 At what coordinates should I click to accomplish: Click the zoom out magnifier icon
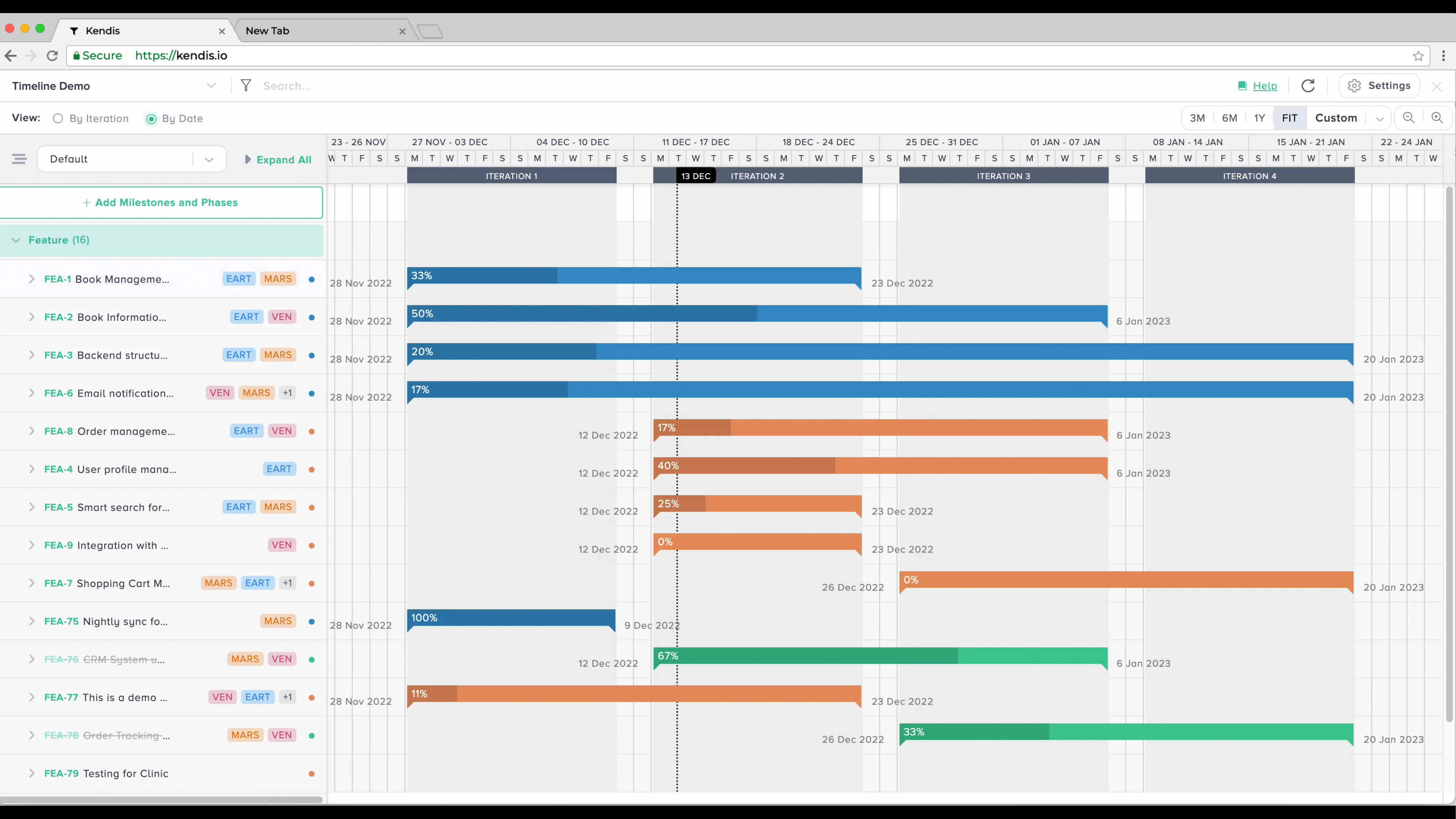[x=1409, y=118]
